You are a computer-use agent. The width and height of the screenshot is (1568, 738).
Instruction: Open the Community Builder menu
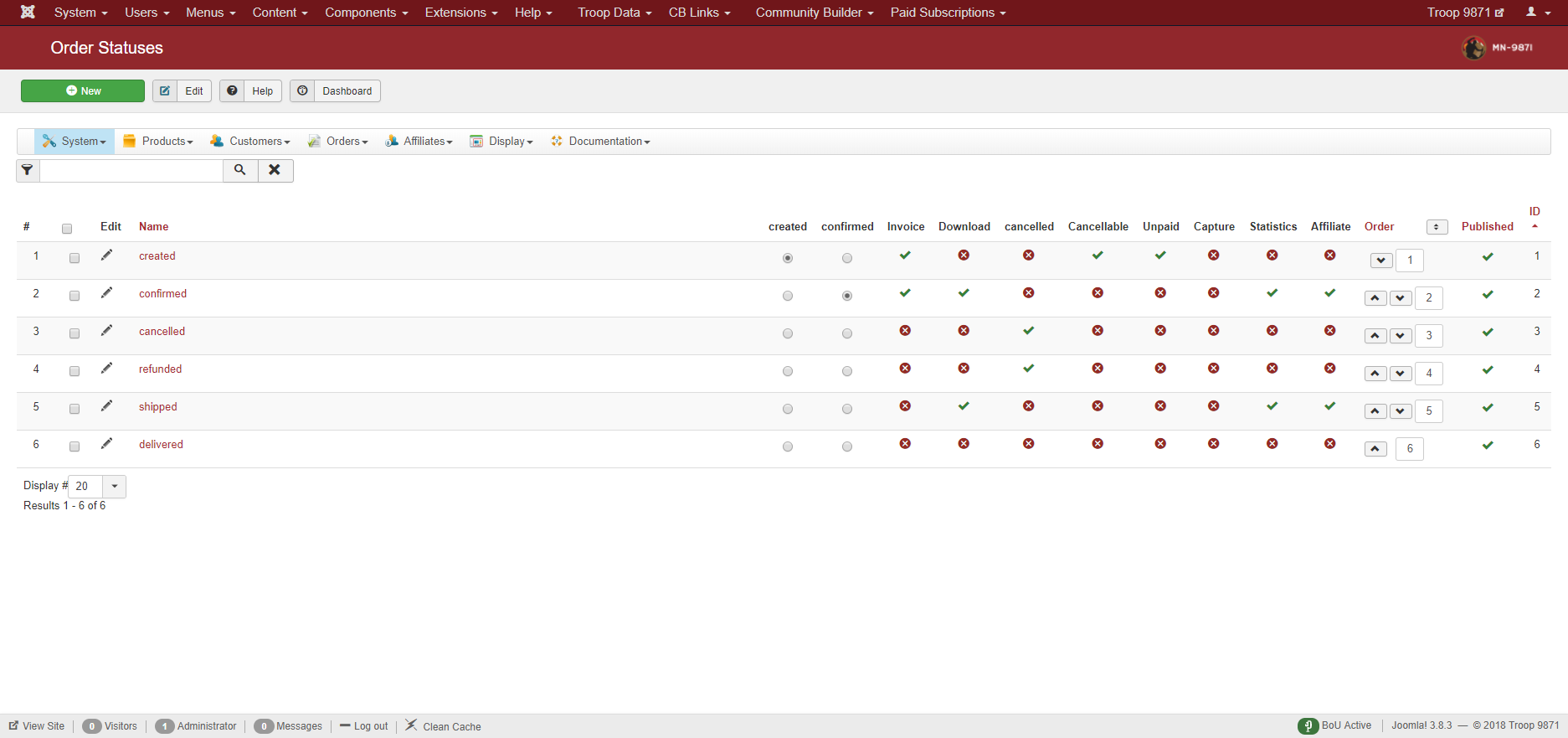pyautogui.click(x=814, y=13)
